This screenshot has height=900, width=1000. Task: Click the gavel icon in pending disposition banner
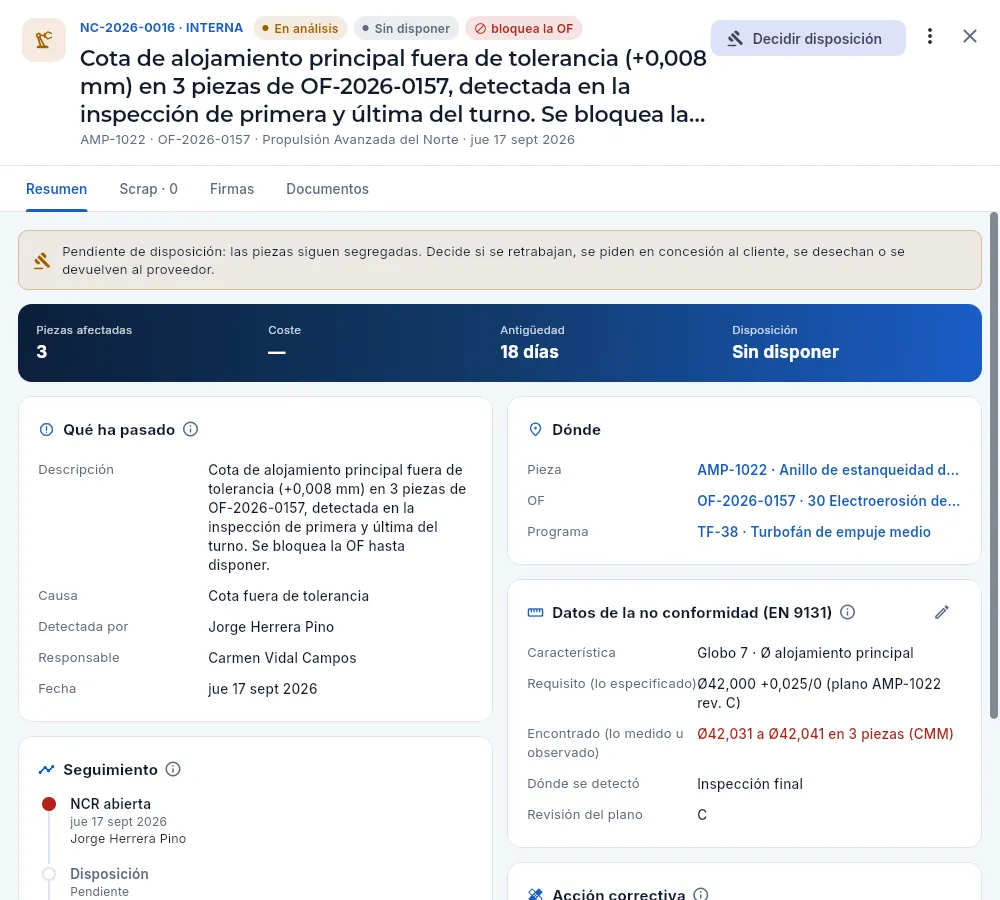42,261
